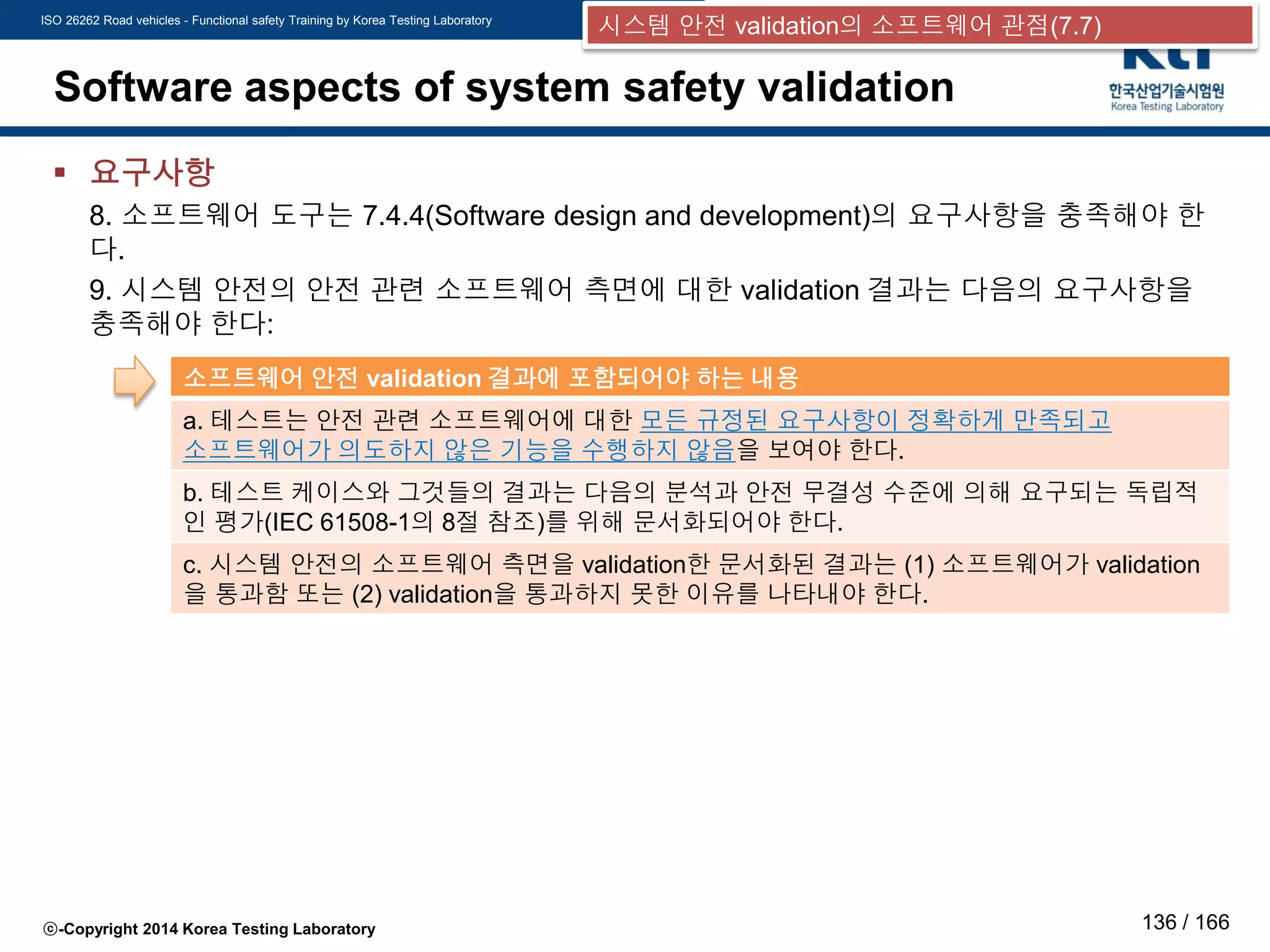Click the orange banner 소프트웨어 안전 validation 결과에 포함되어야 하는 내용
The image size is (1270, 952).
pyautogui.click(x=700, y=377)
